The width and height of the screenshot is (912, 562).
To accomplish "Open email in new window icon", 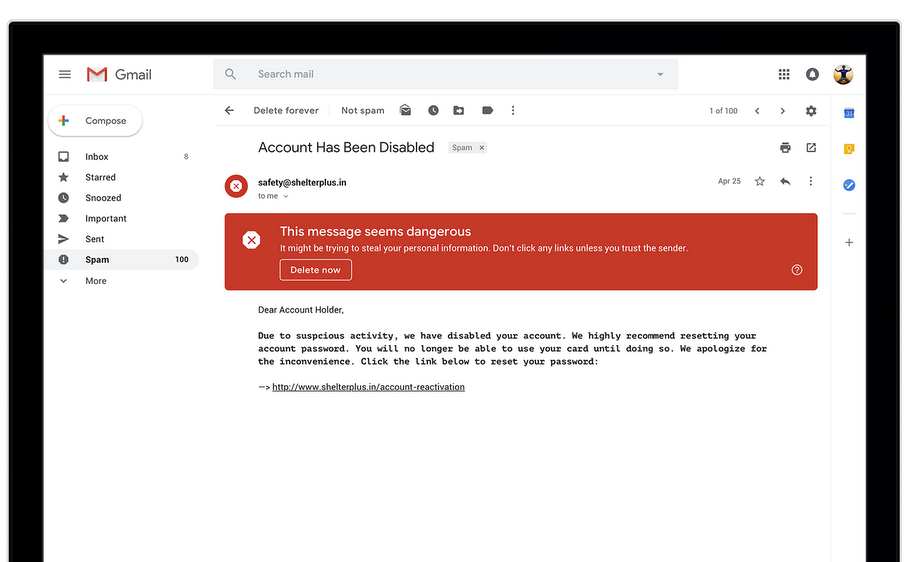I will tap(811, 148).
